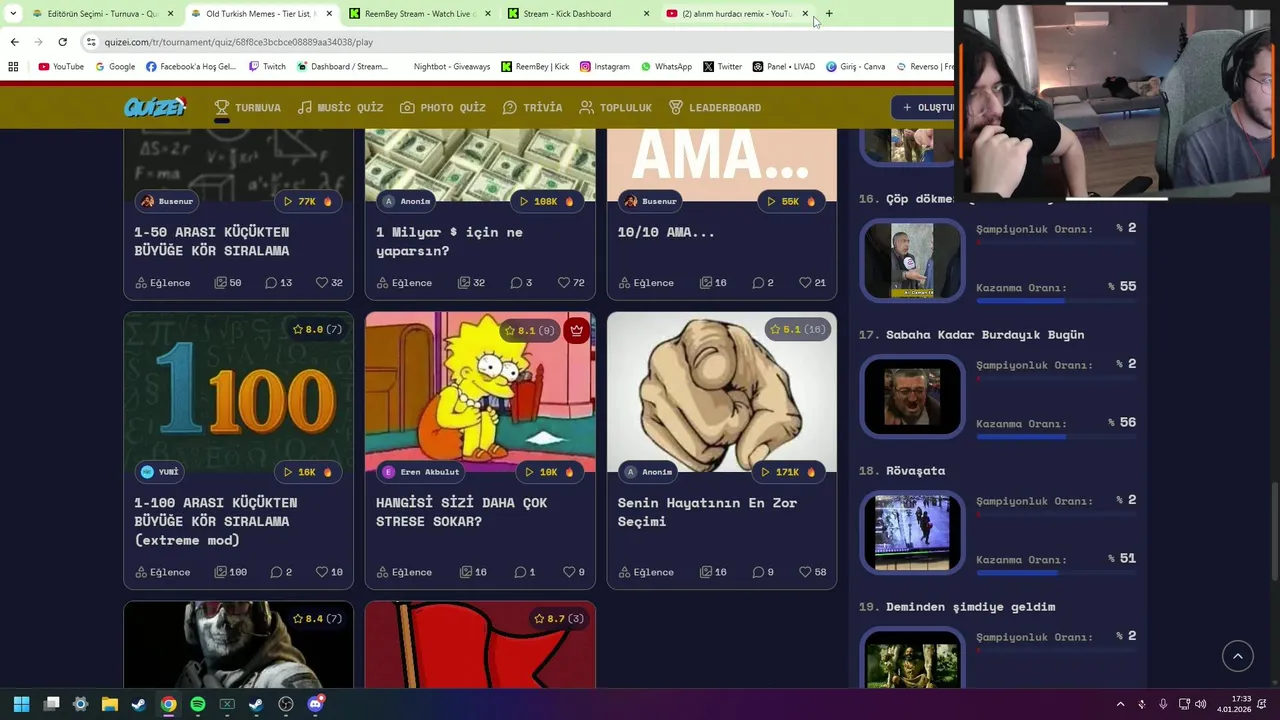The width and height of the screenshot is (1280, 720).
Task: Click the crown badge on the Lisa Simpson card
Action: [x=576, y=330]
